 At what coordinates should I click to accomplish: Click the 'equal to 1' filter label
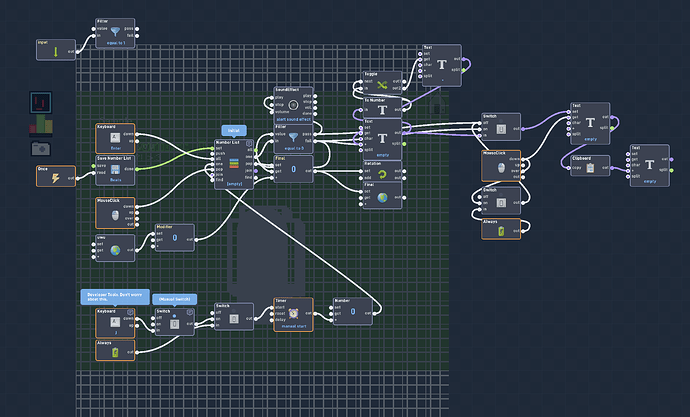point(115,43)
